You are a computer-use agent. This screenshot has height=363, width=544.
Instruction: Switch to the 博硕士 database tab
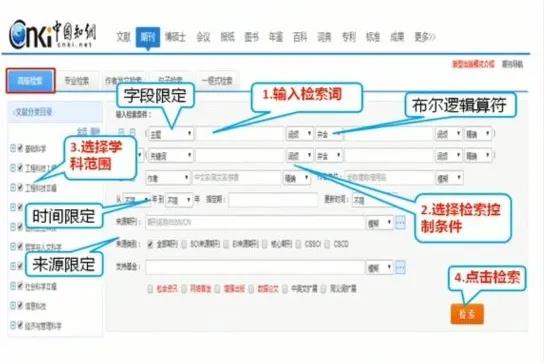(x=175, y=37)
